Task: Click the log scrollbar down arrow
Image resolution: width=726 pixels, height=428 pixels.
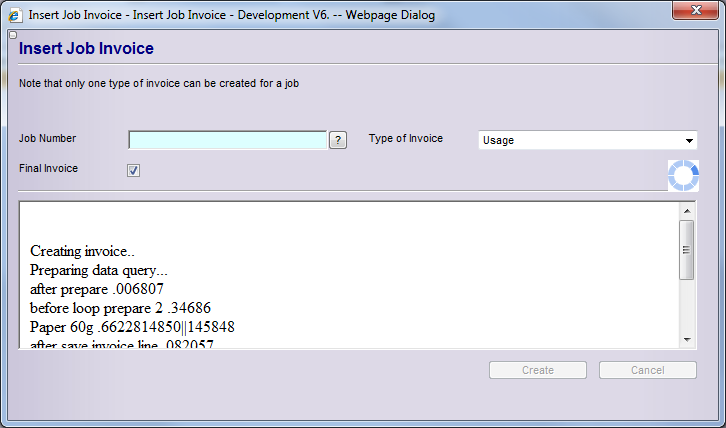Action: [x=686, y=340]
